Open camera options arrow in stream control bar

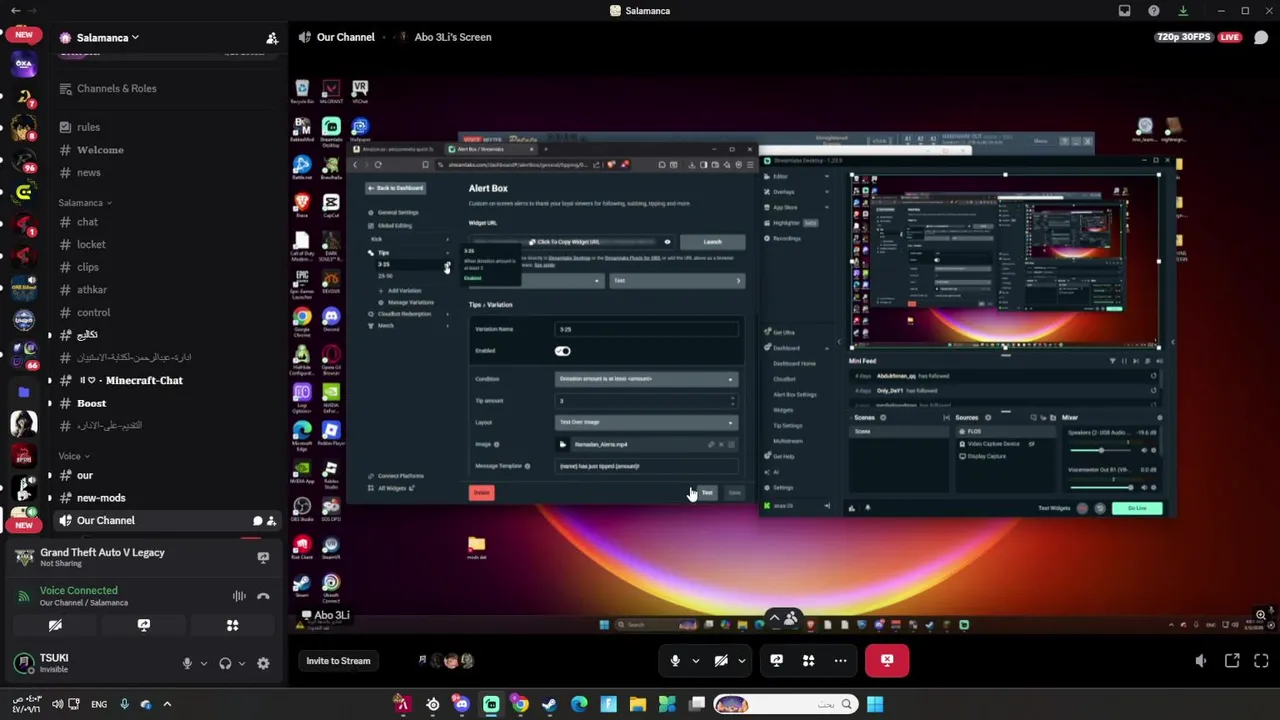(741, 661)
